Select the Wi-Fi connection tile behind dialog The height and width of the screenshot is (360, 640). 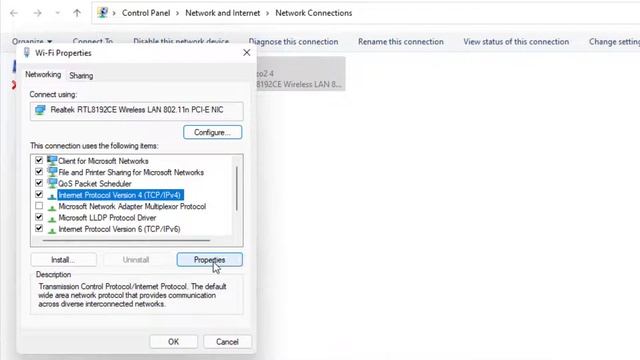point(300,74)
